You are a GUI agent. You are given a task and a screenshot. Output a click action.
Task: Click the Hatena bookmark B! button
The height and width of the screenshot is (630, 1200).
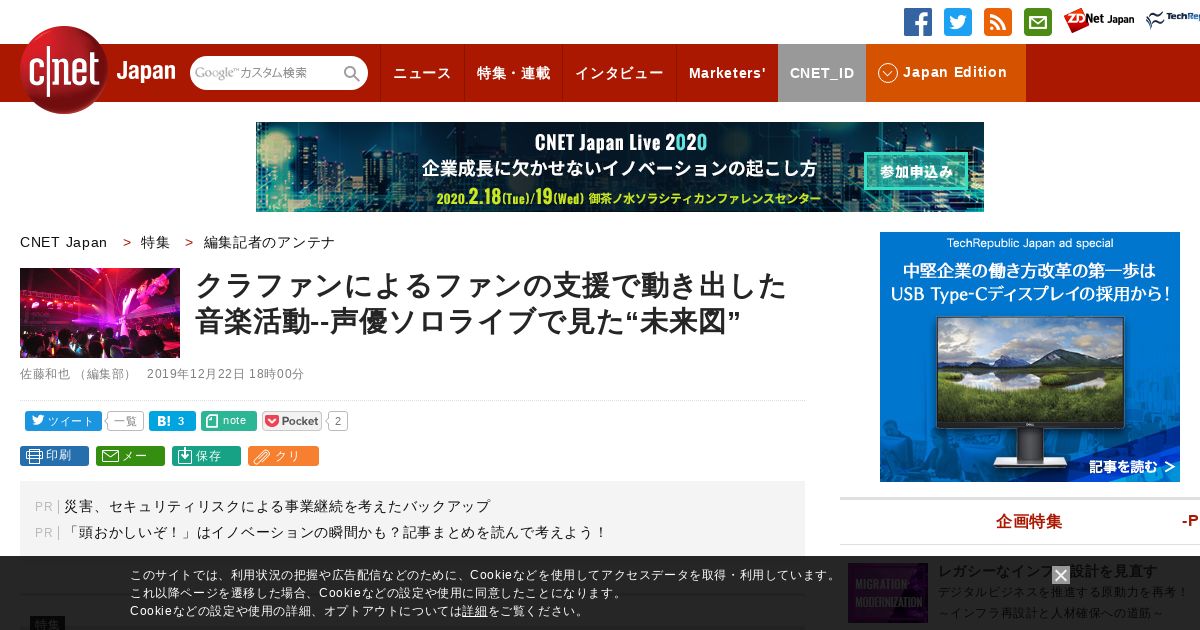[x=172, y=421]
